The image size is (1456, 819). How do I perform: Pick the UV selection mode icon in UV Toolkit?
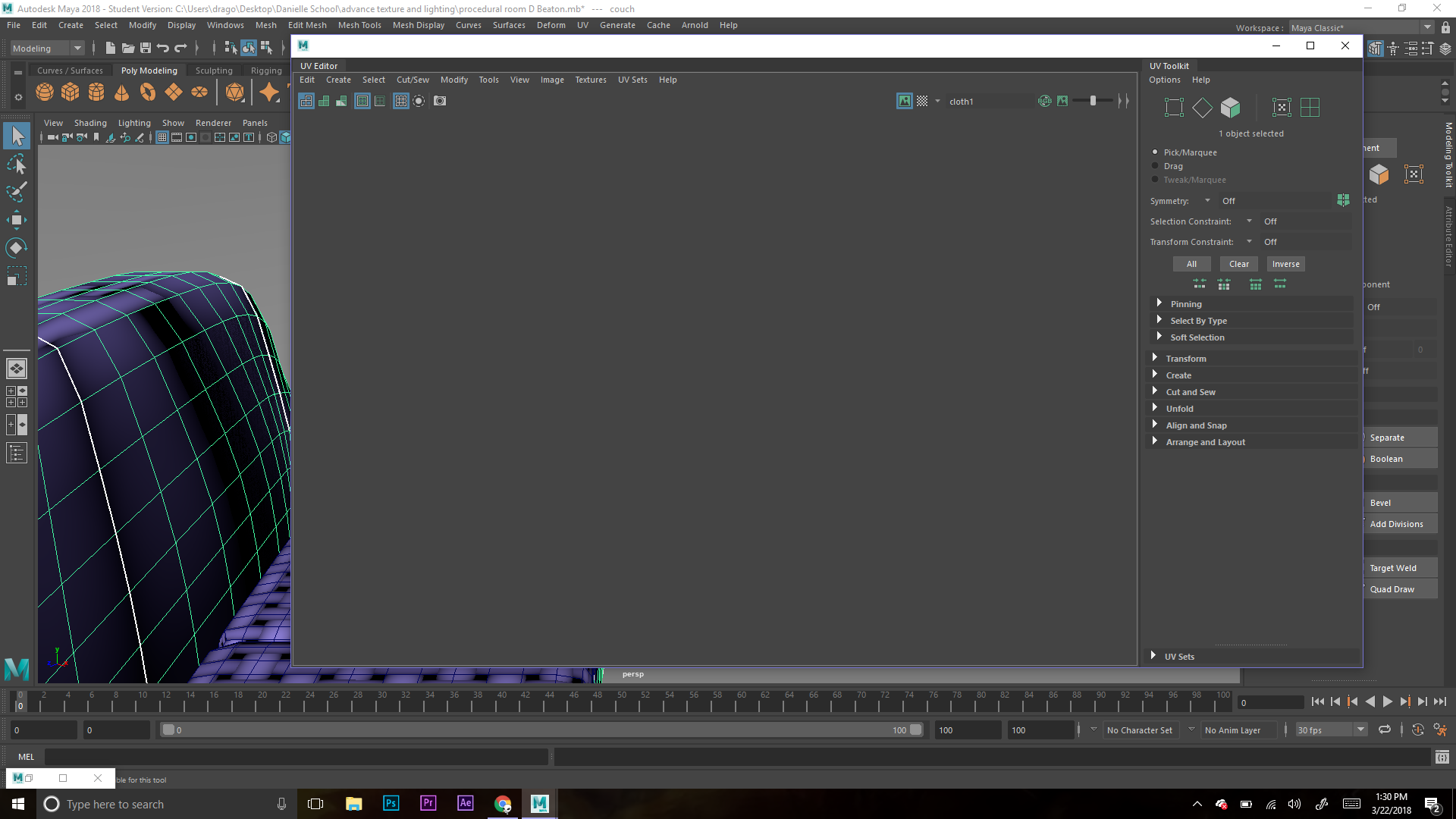(x=1174, y=107)
